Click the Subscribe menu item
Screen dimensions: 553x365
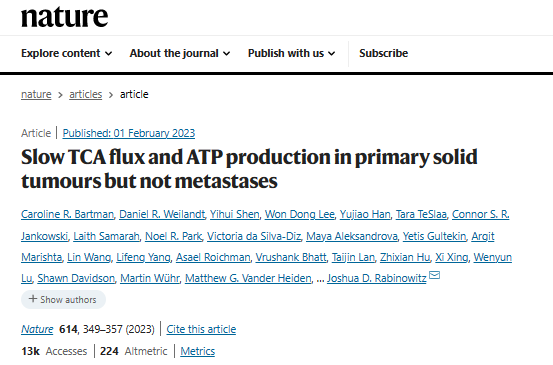[383, 53]
